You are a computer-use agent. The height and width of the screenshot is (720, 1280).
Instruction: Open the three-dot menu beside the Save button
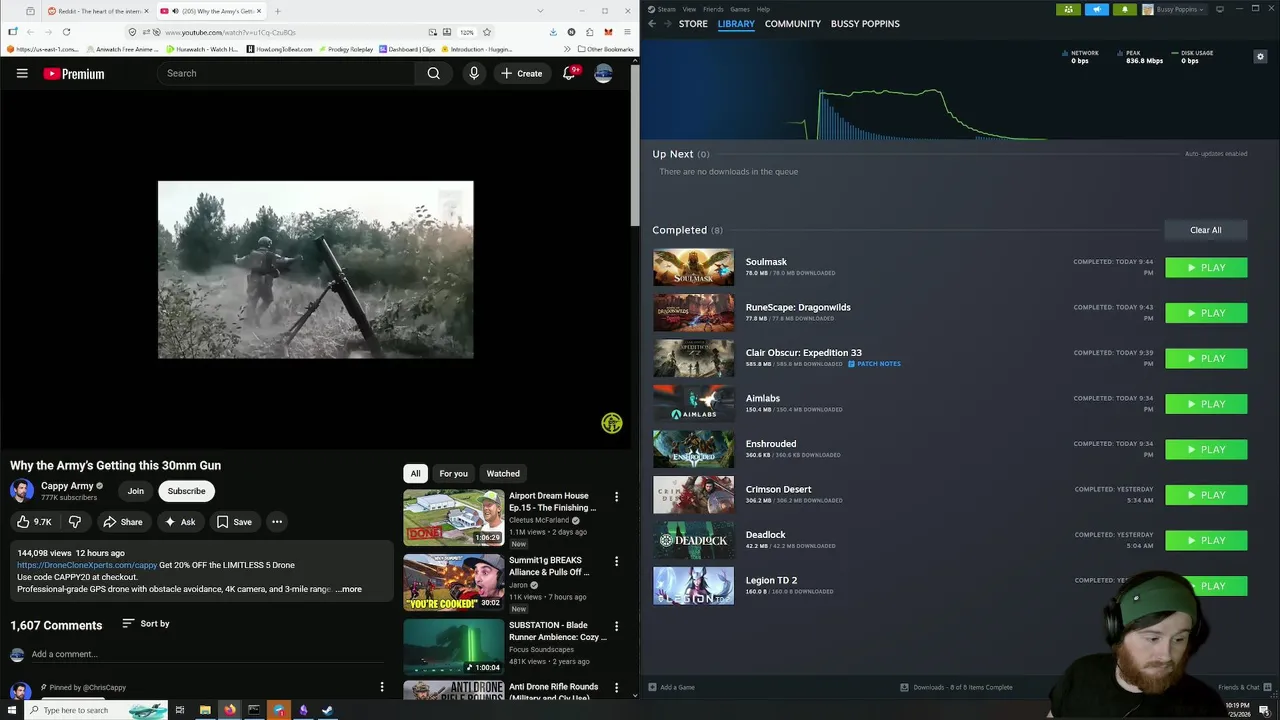coord(277,522)
